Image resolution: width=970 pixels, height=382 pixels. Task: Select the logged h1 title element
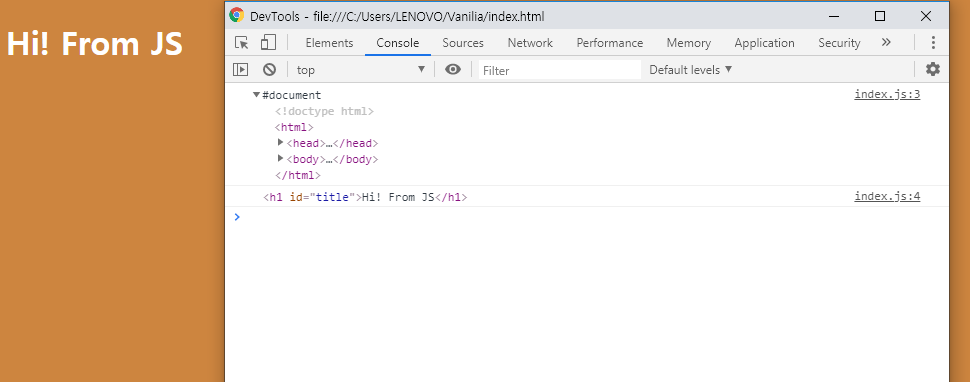365,198
